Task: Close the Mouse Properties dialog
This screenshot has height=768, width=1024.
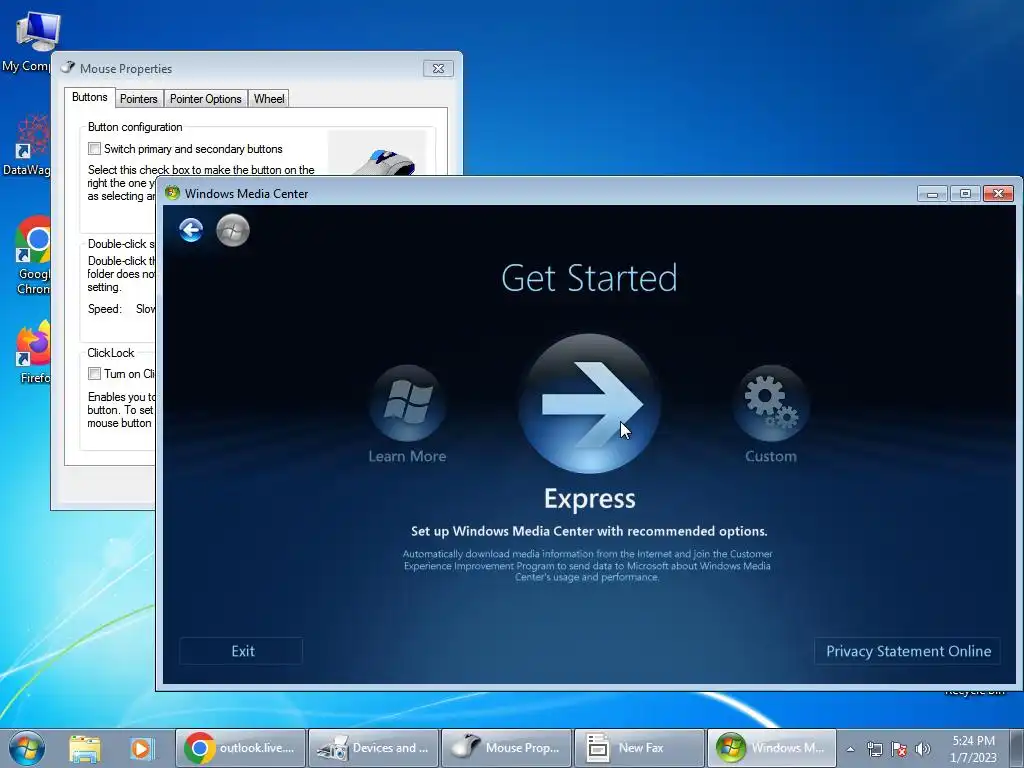Action: pos(438,69)
